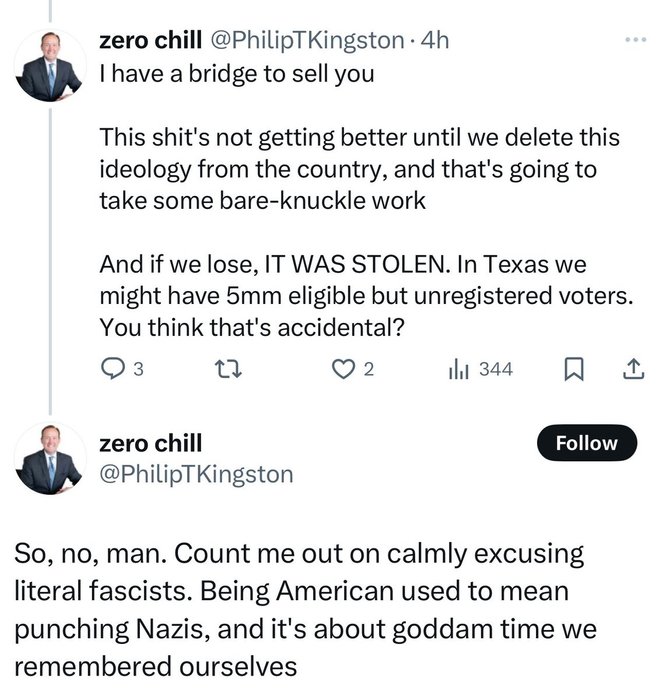Share the tweet using the upload arrow icon
Screen dimensions: 663x700
pyautogui.click(x=632, y=369)
